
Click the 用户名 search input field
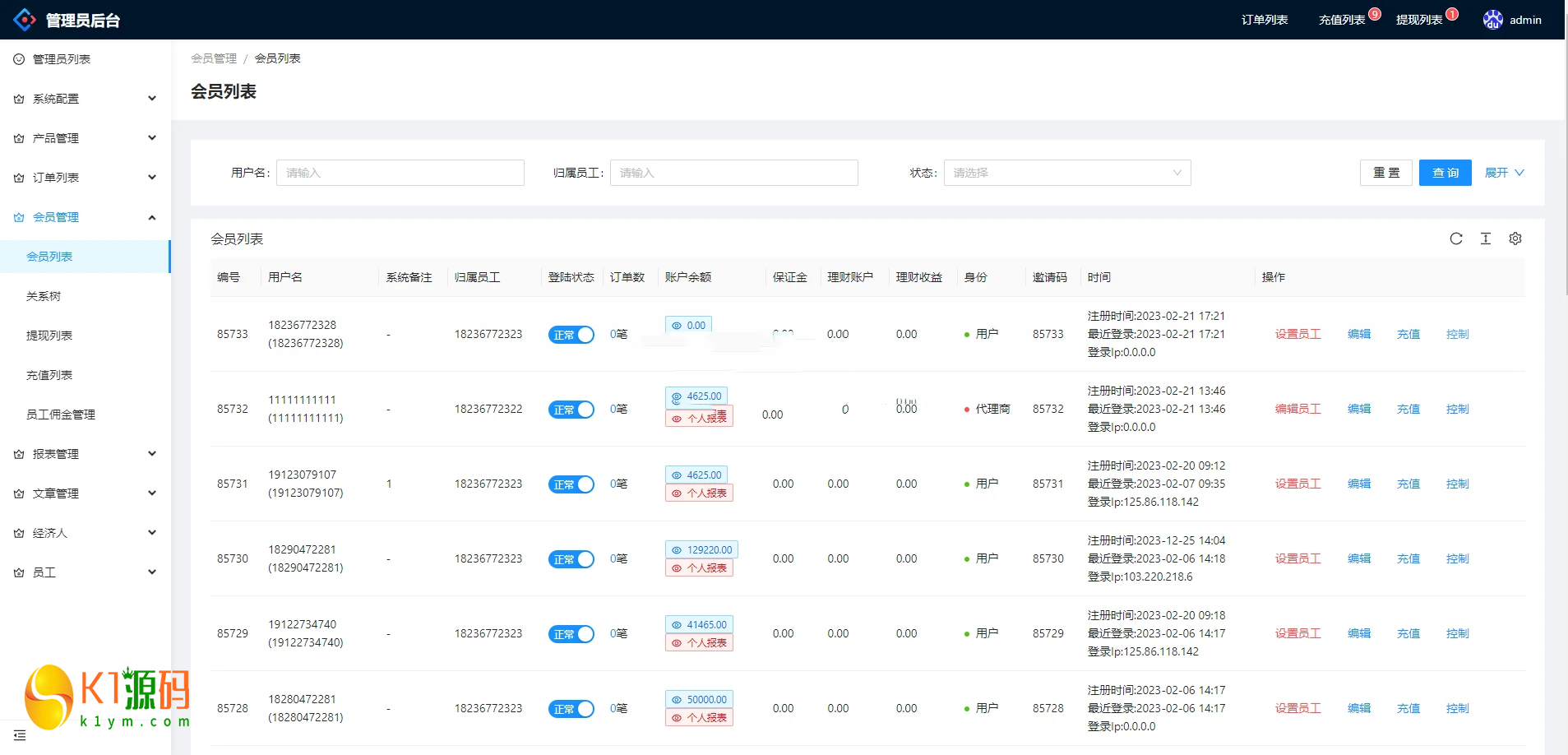400,173
